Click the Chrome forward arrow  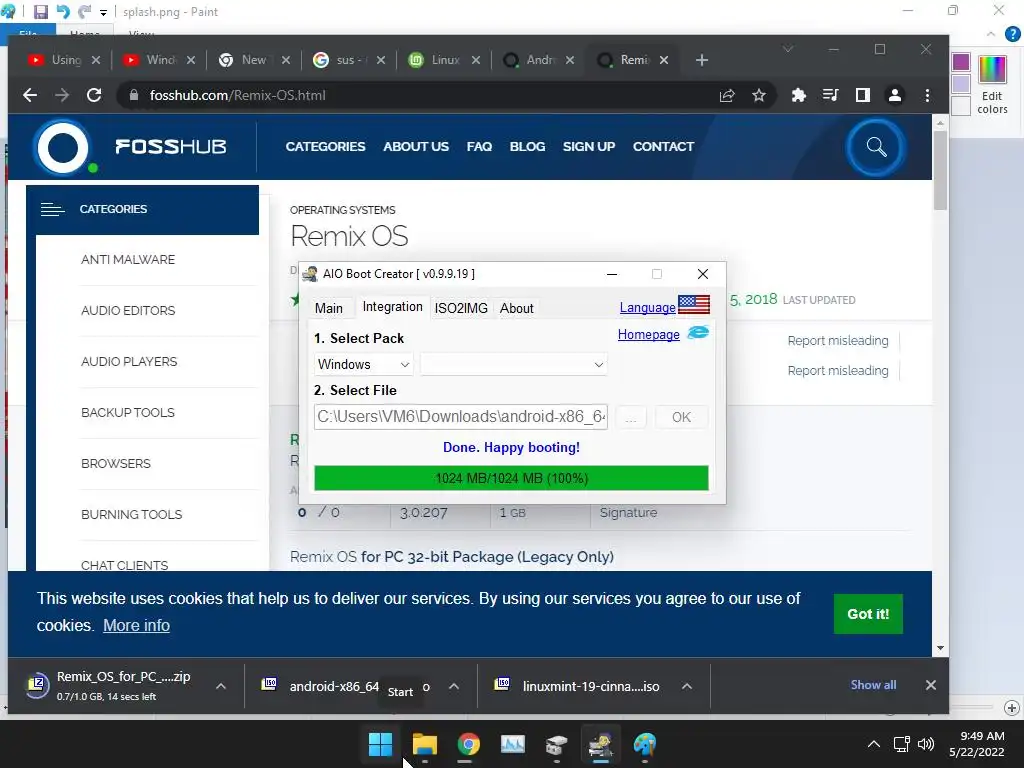(62, 95)
